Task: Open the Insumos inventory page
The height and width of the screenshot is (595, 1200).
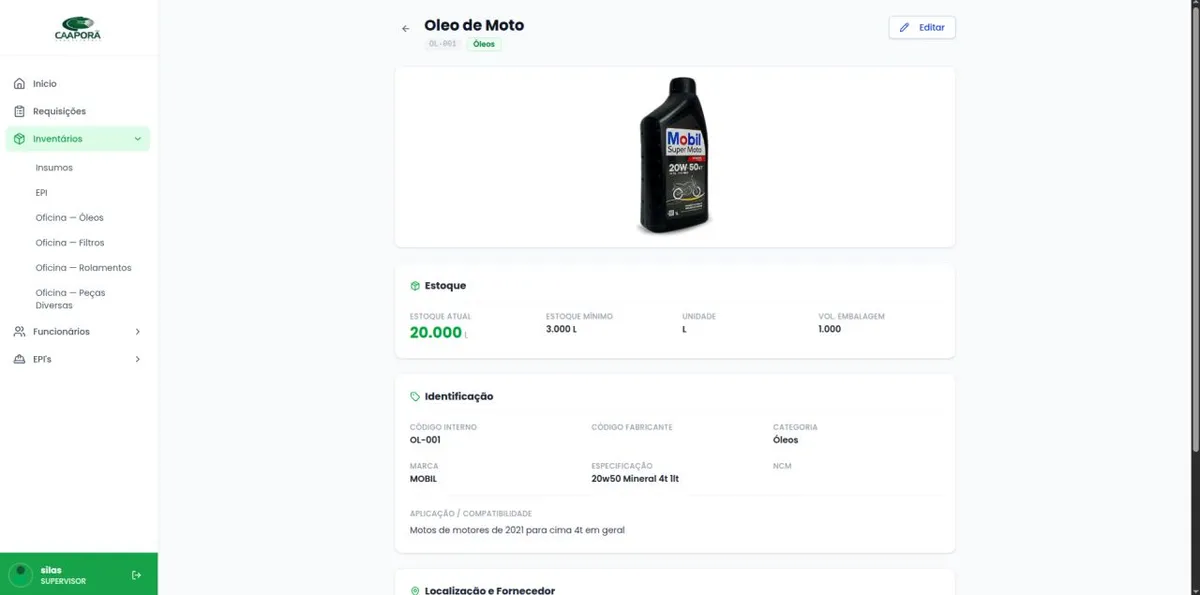Action: tap(54, 167)
